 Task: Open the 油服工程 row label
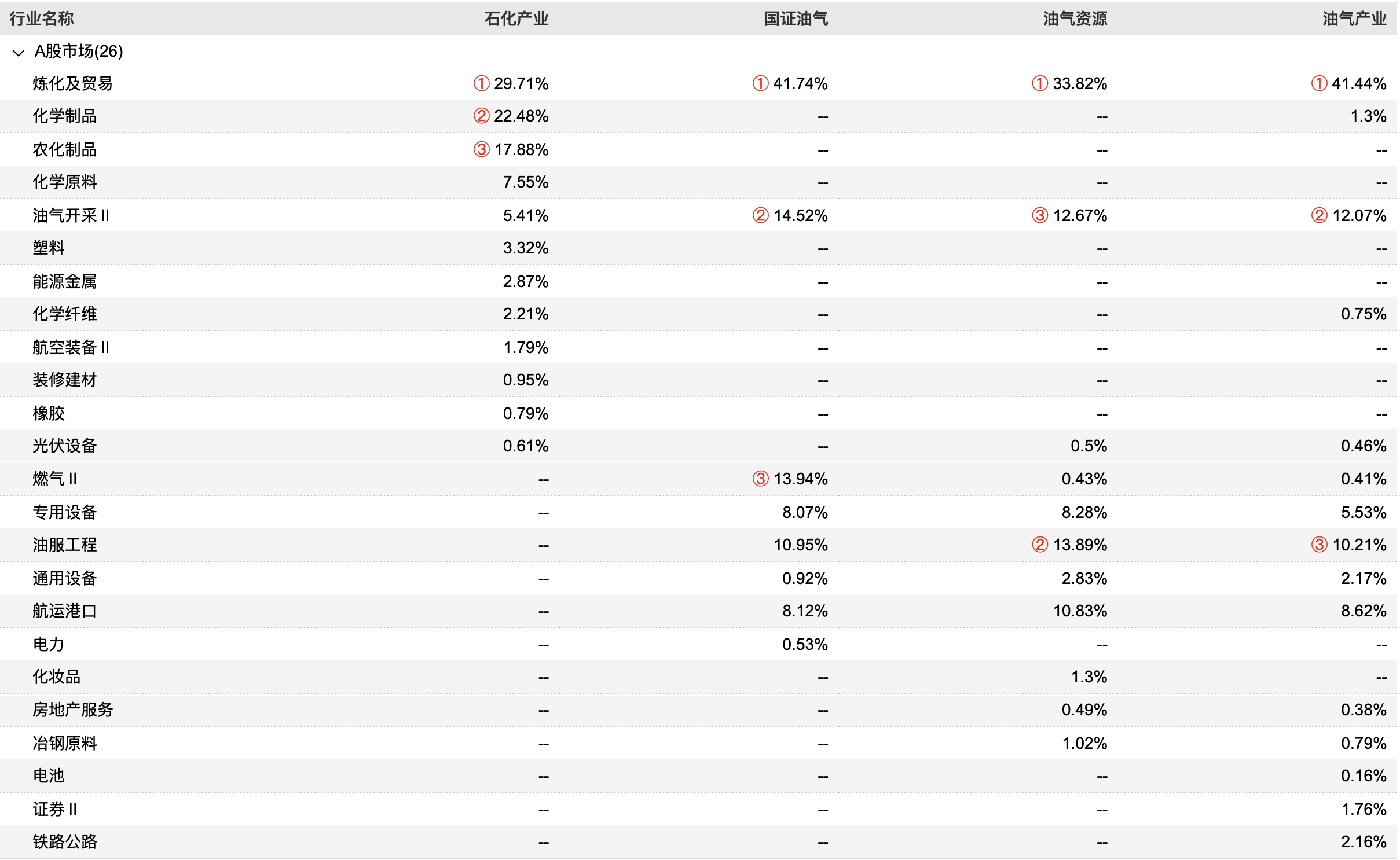65,545
